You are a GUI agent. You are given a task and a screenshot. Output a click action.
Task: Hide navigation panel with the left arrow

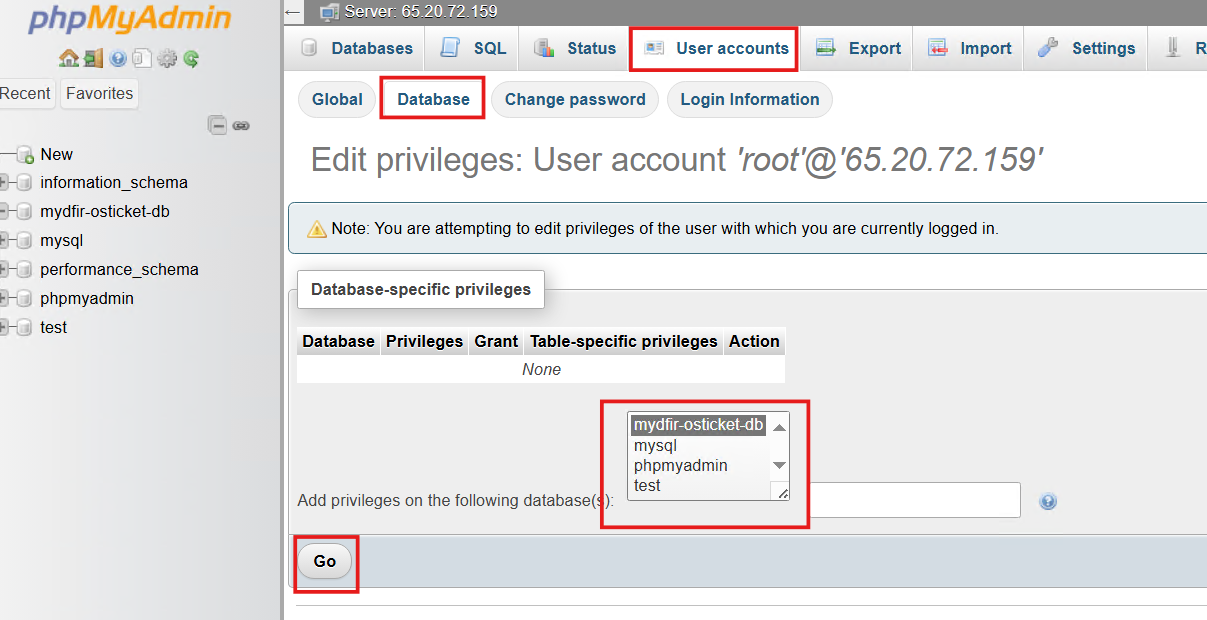293,12
